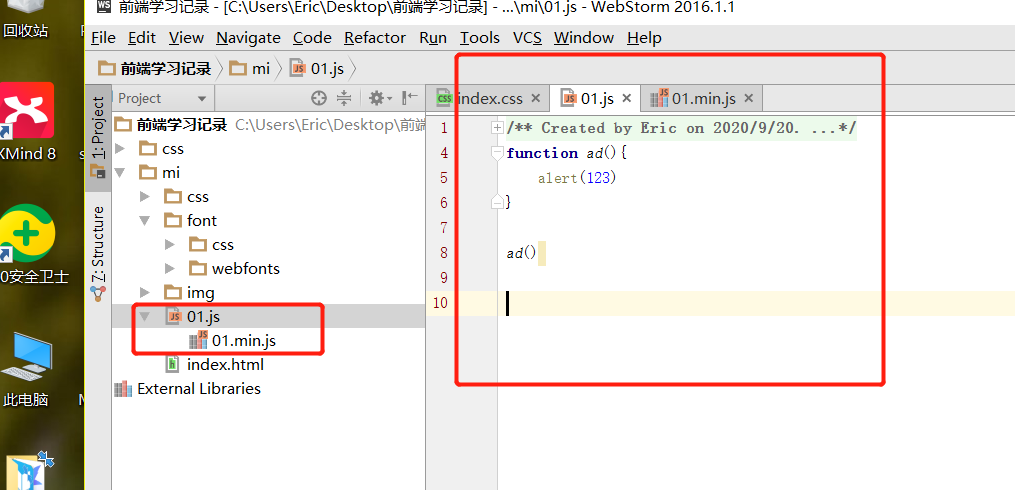
Task: Select the font folder row
Action: click(268, 221)
